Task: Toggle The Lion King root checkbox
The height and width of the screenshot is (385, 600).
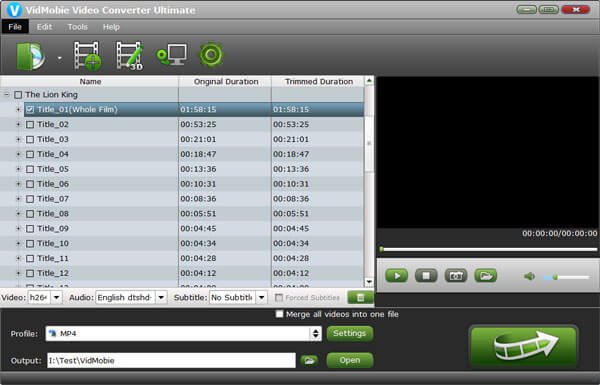Action: (x=18, y=95)
